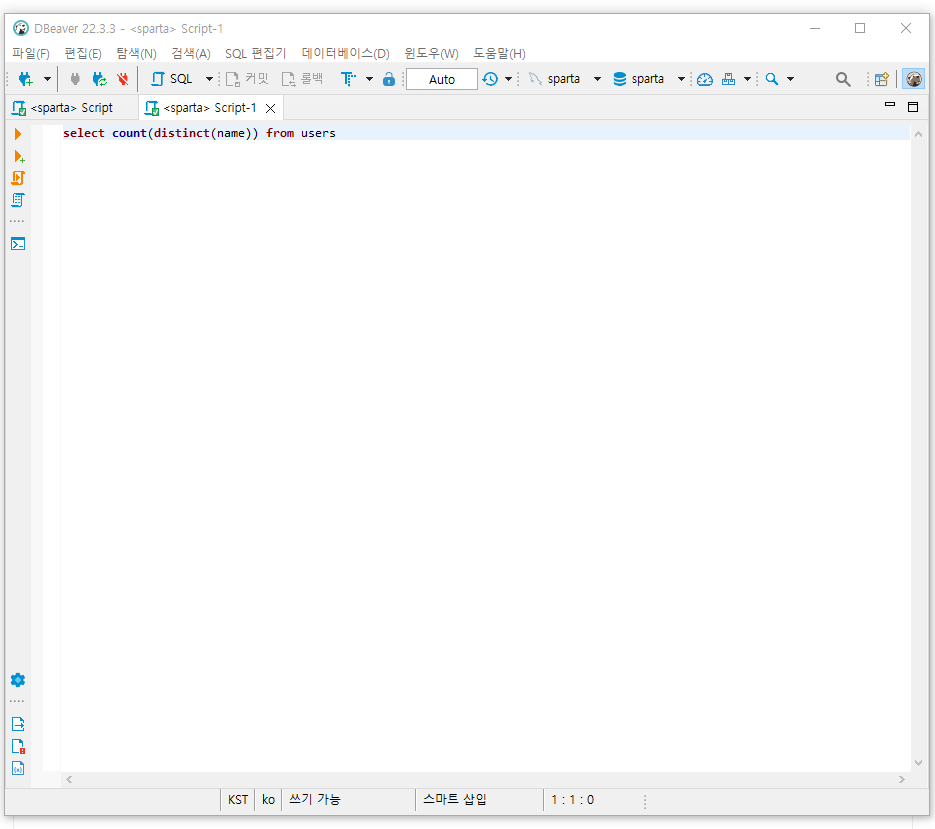Click the Open Perspective icon
This screenshot has width=935, height=829.
click(881, 79)
